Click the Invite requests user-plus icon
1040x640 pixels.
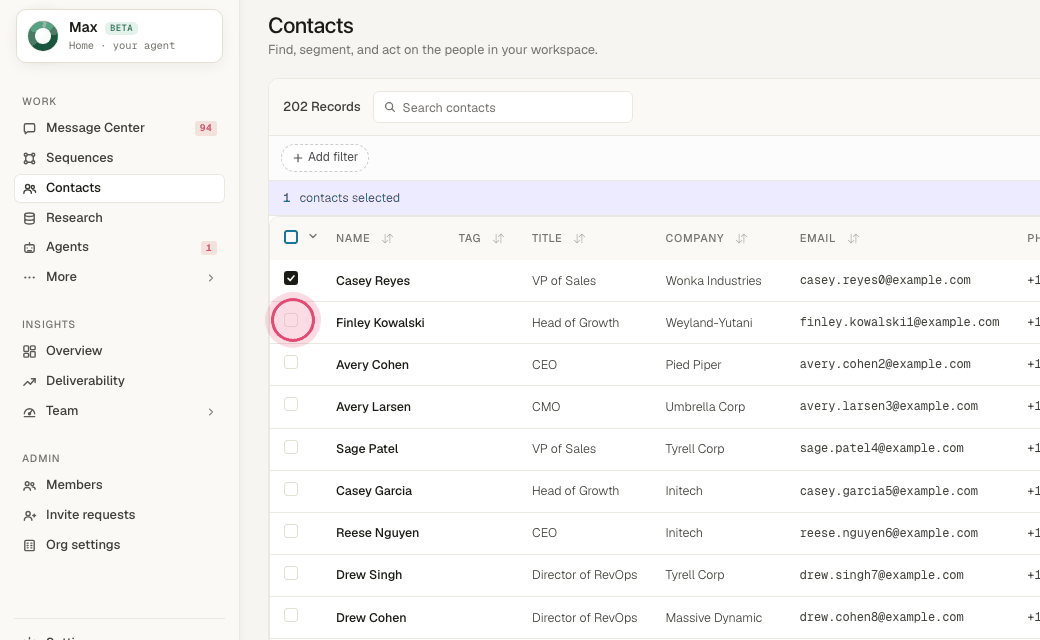tap(29, 515)
